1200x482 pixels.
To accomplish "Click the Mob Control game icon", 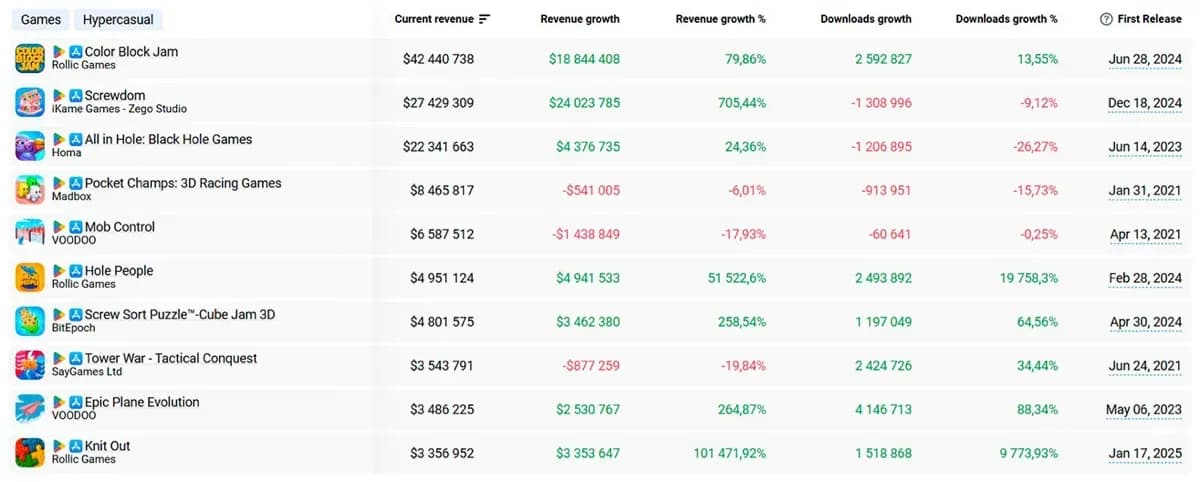I will tap(30, 234).
